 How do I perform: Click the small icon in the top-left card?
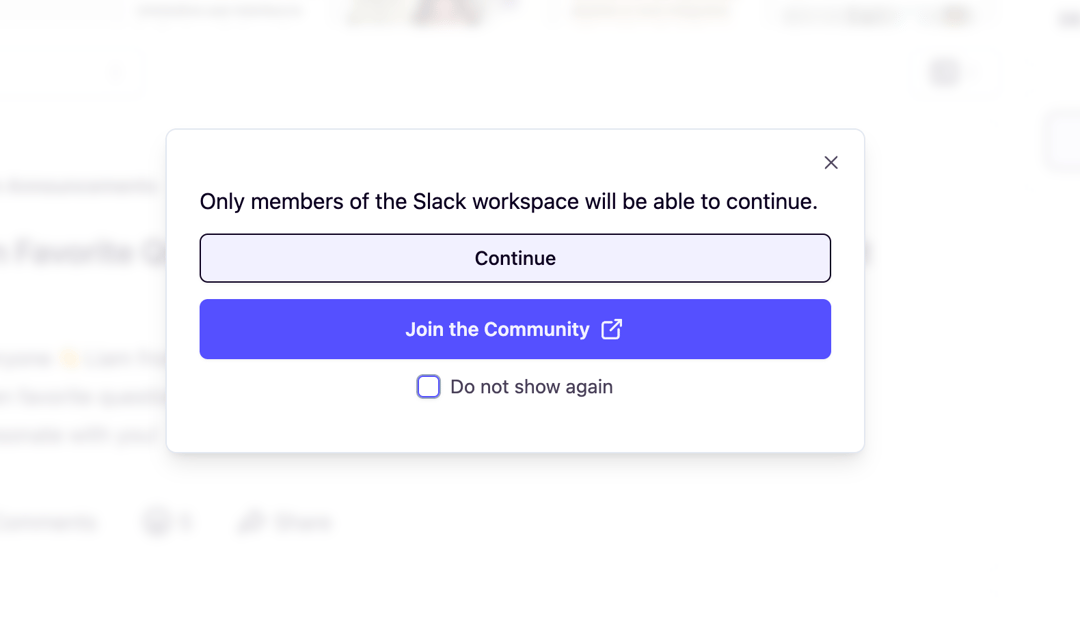[114, 72]
